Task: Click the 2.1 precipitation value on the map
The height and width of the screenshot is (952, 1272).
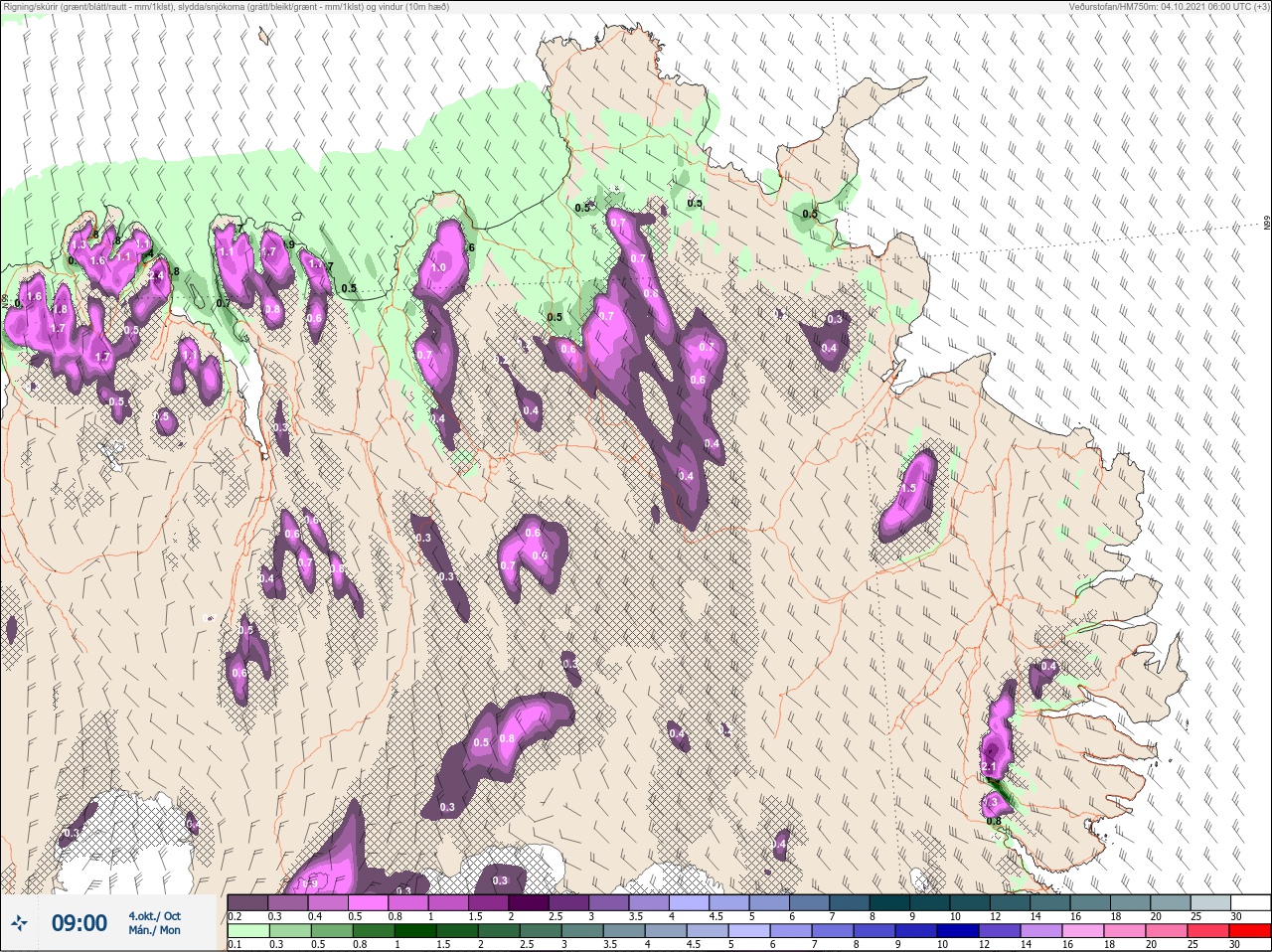Action: point(990,767)
